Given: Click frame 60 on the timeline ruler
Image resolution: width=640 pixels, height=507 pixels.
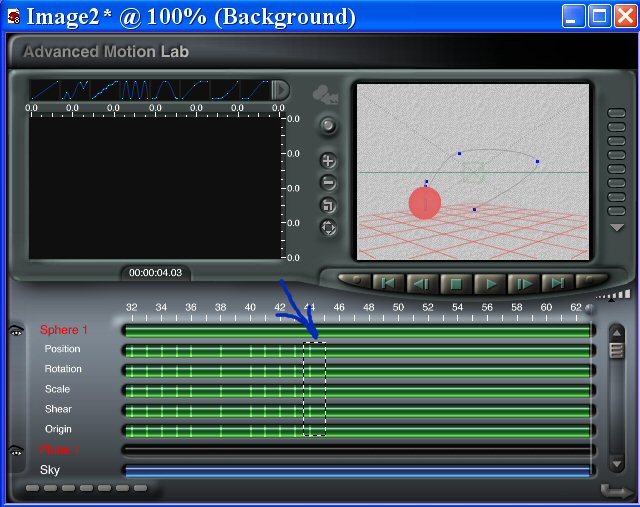Looking at the screenshot, I should click(x=547, y=307).
